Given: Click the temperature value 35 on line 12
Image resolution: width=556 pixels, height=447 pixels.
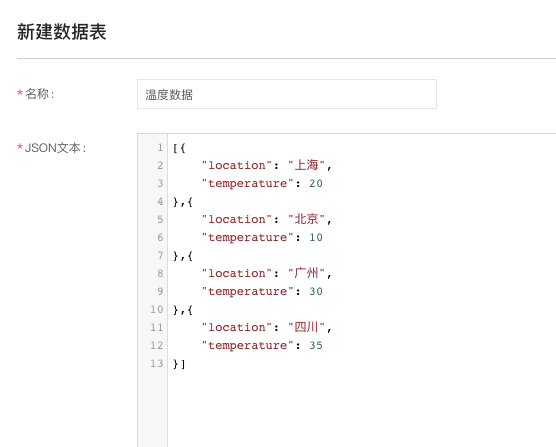Looking at the screenshot, I should [316, 345].
